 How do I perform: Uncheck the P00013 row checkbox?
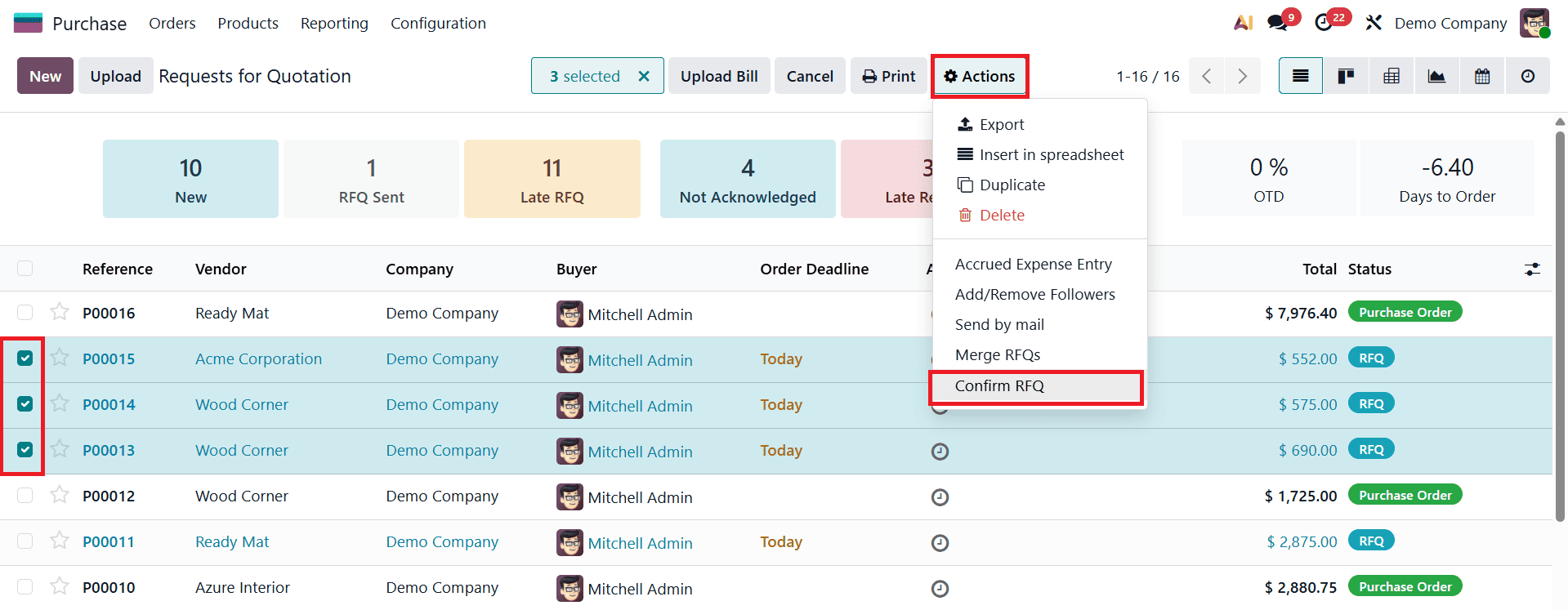tap(25, 450)
